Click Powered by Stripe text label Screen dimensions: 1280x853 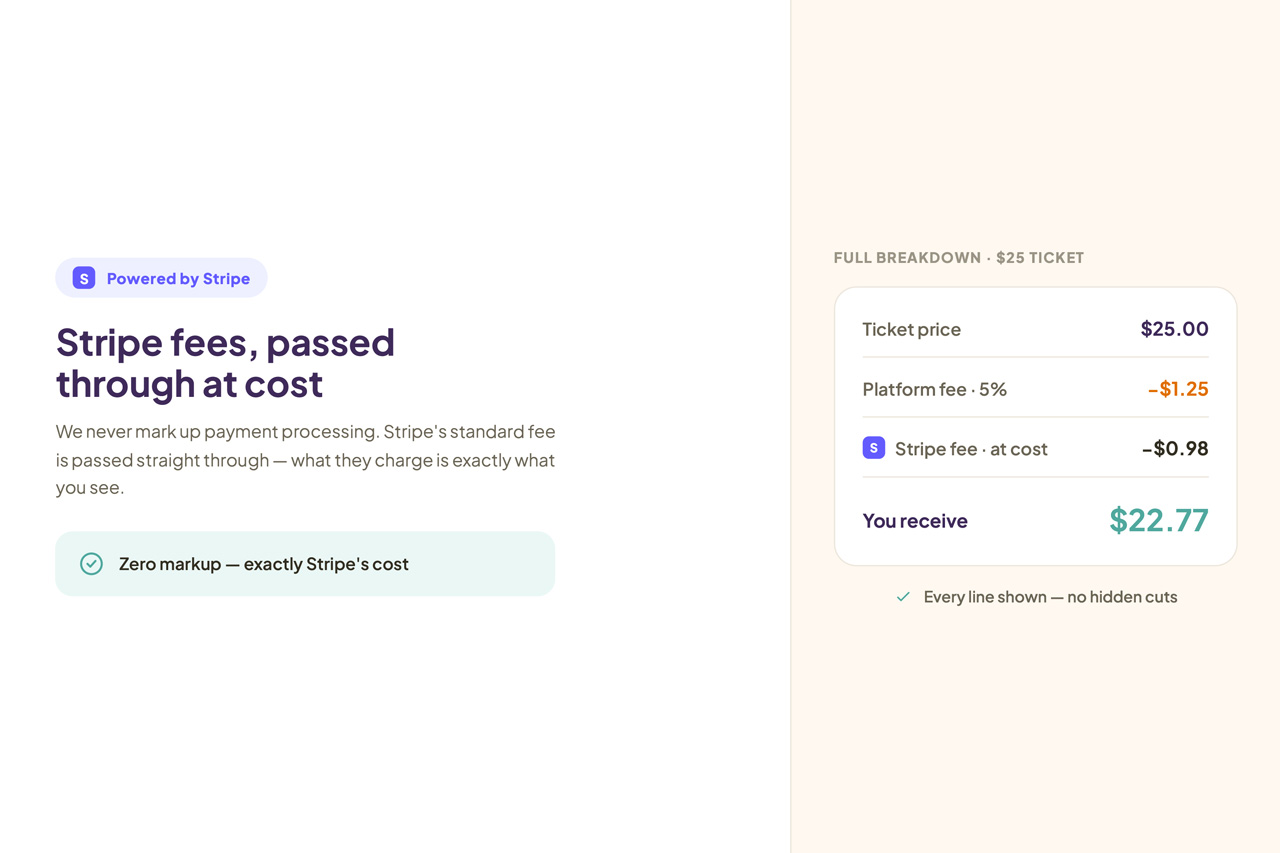(x=178, y=279)
